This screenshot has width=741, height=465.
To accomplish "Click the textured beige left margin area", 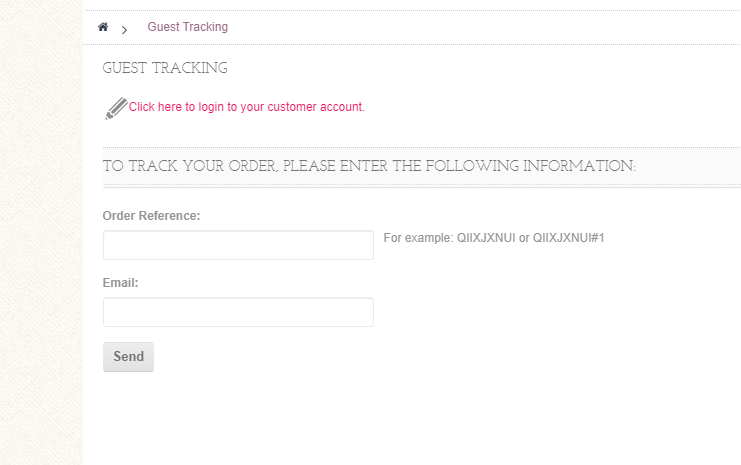I will tap(40, 250).
